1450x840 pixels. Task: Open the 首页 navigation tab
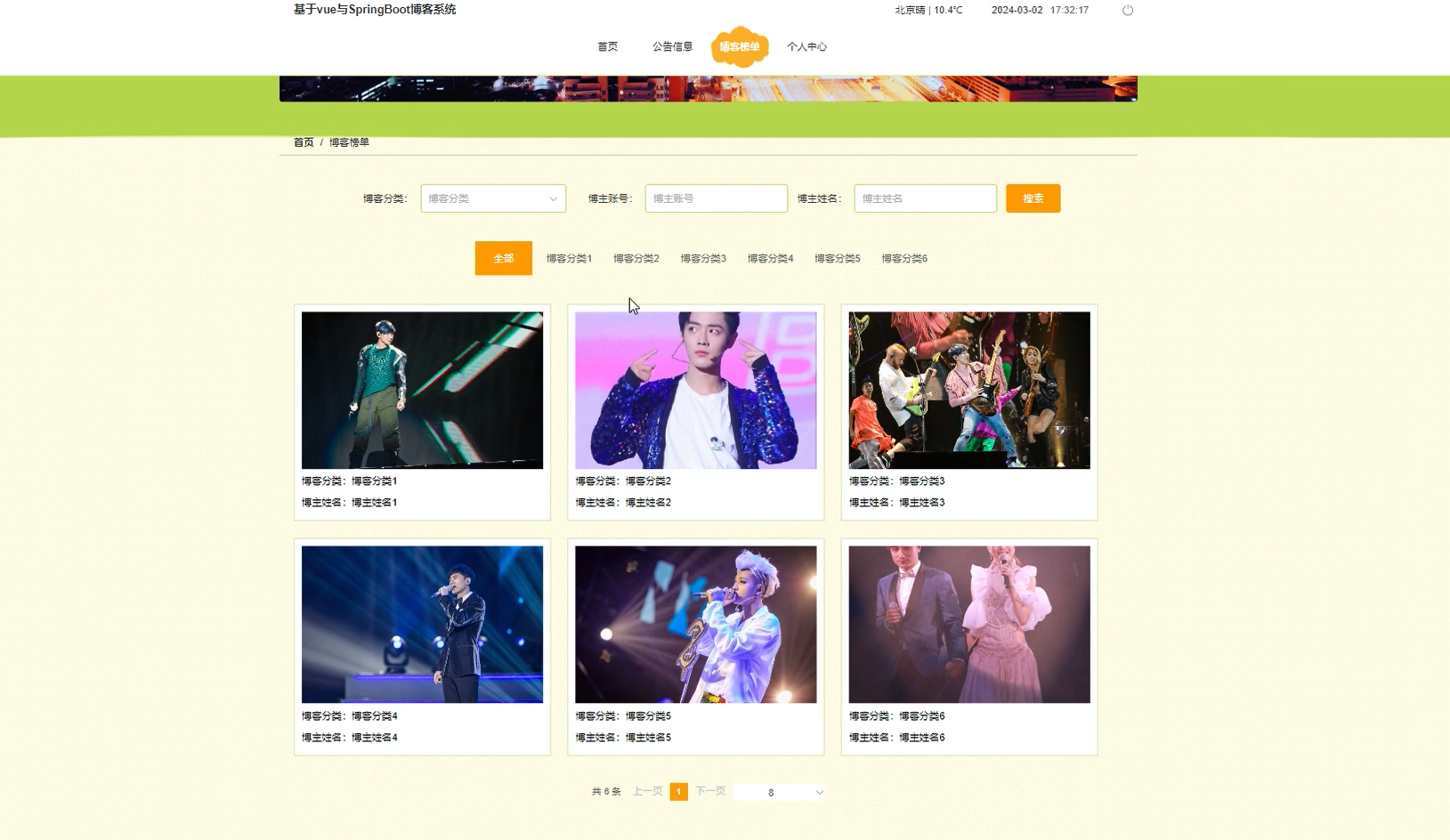[608, 47]
